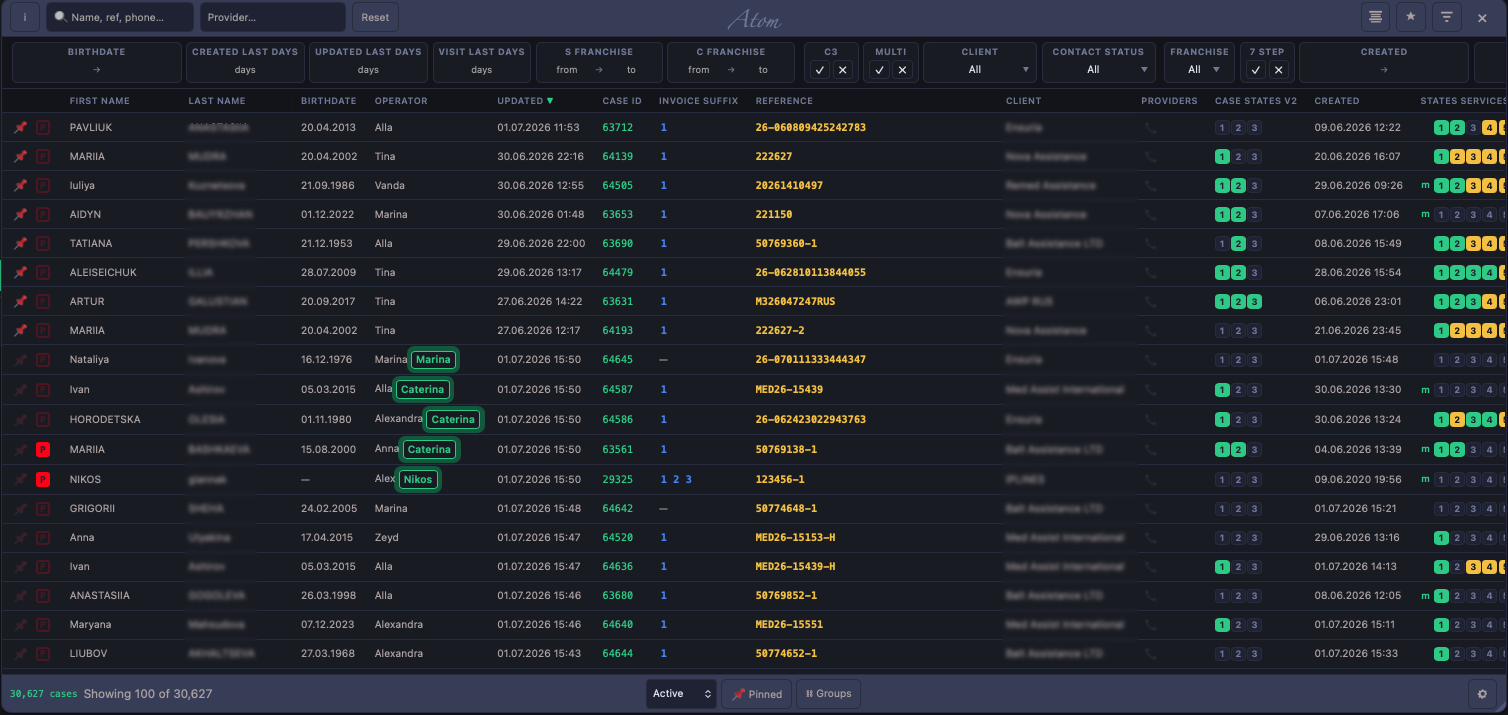The width and height of the screenshot is (1508, 715).
Task: Click the red P badge on NIKOS row
Action: pos(43,480)
